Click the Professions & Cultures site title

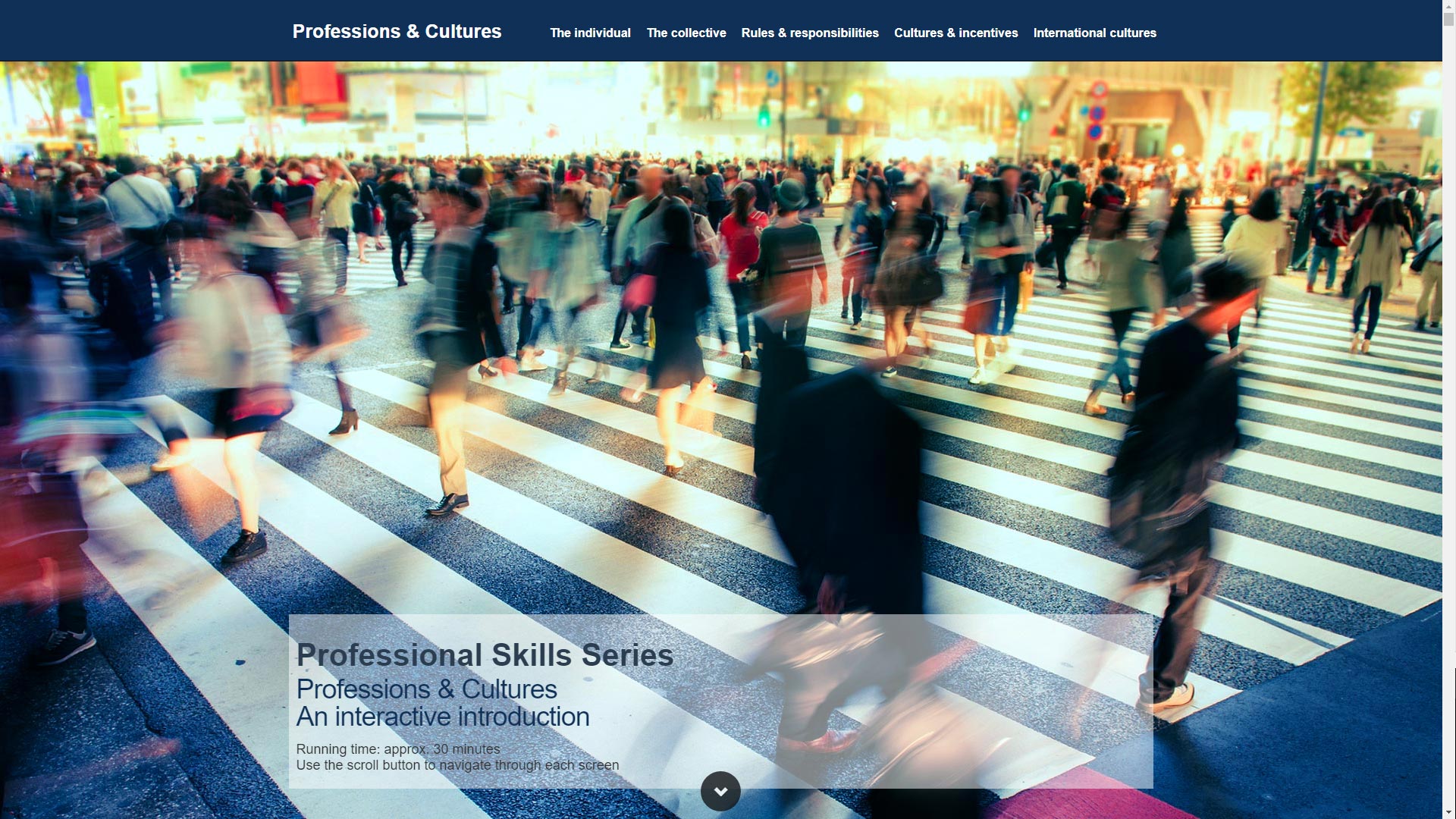click(x=397, y=32)
